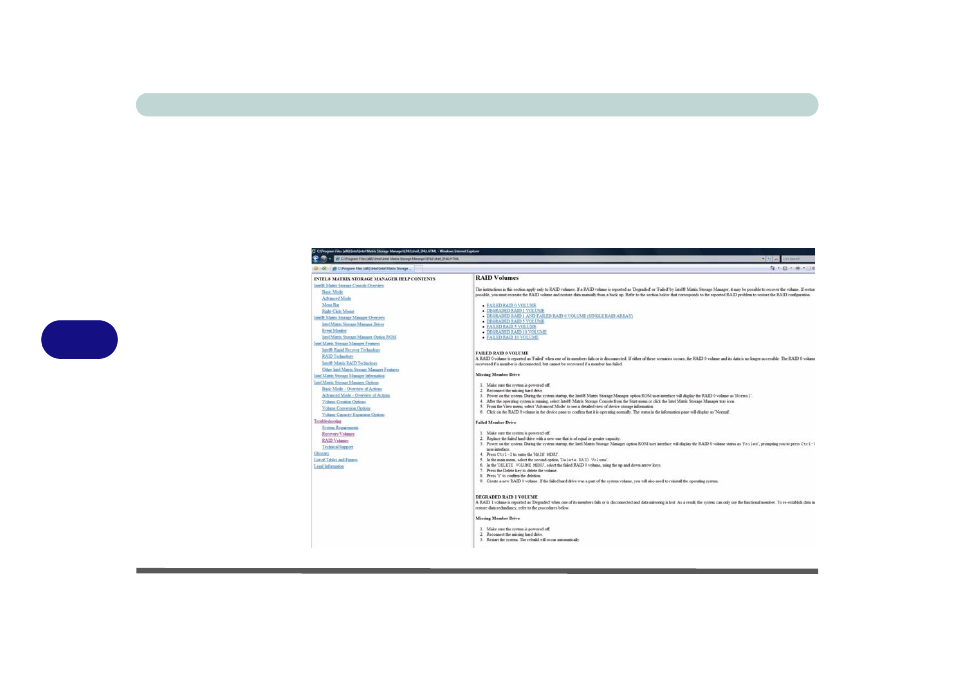
Task: Jump to FAILED RAID 0 VOLUME section
Action: [511, 305]
